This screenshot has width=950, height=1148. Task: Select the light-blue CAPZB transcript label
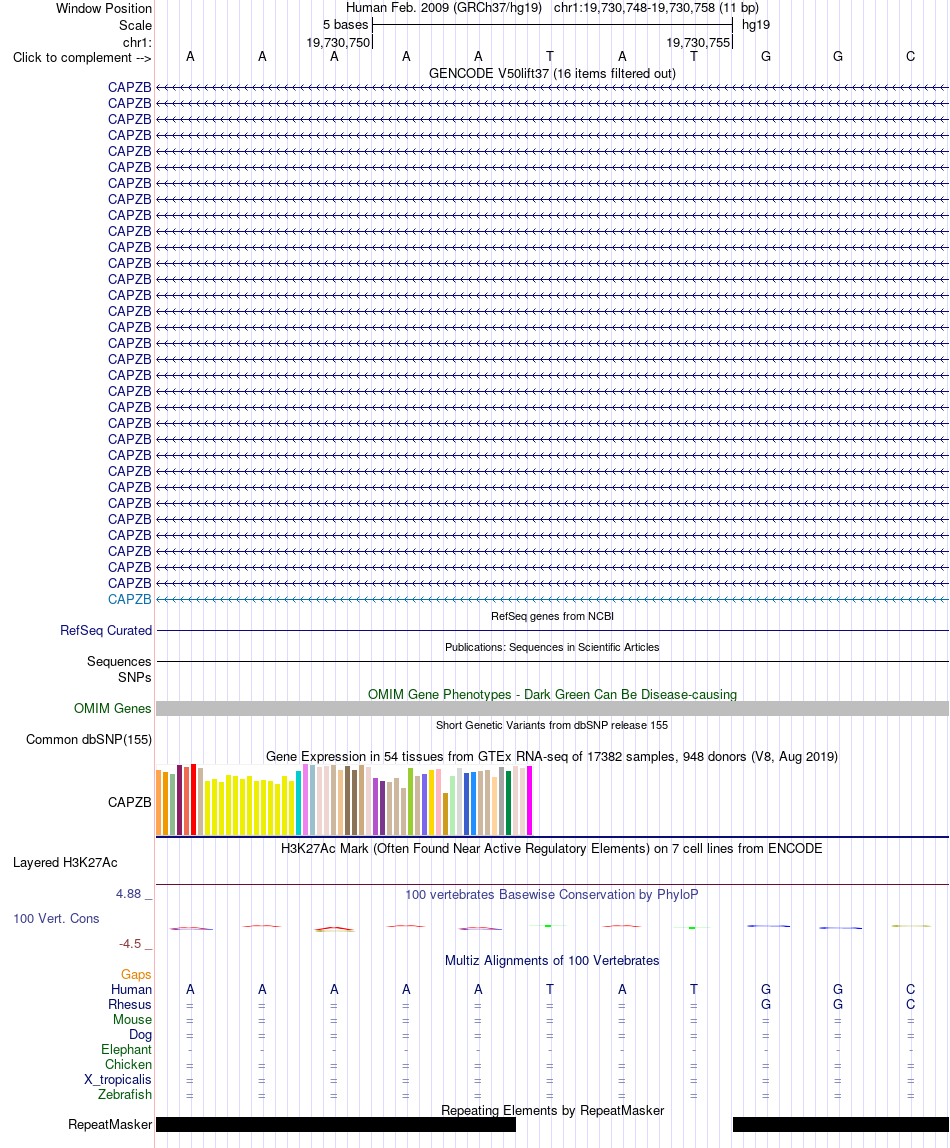[x=130, y=600]
